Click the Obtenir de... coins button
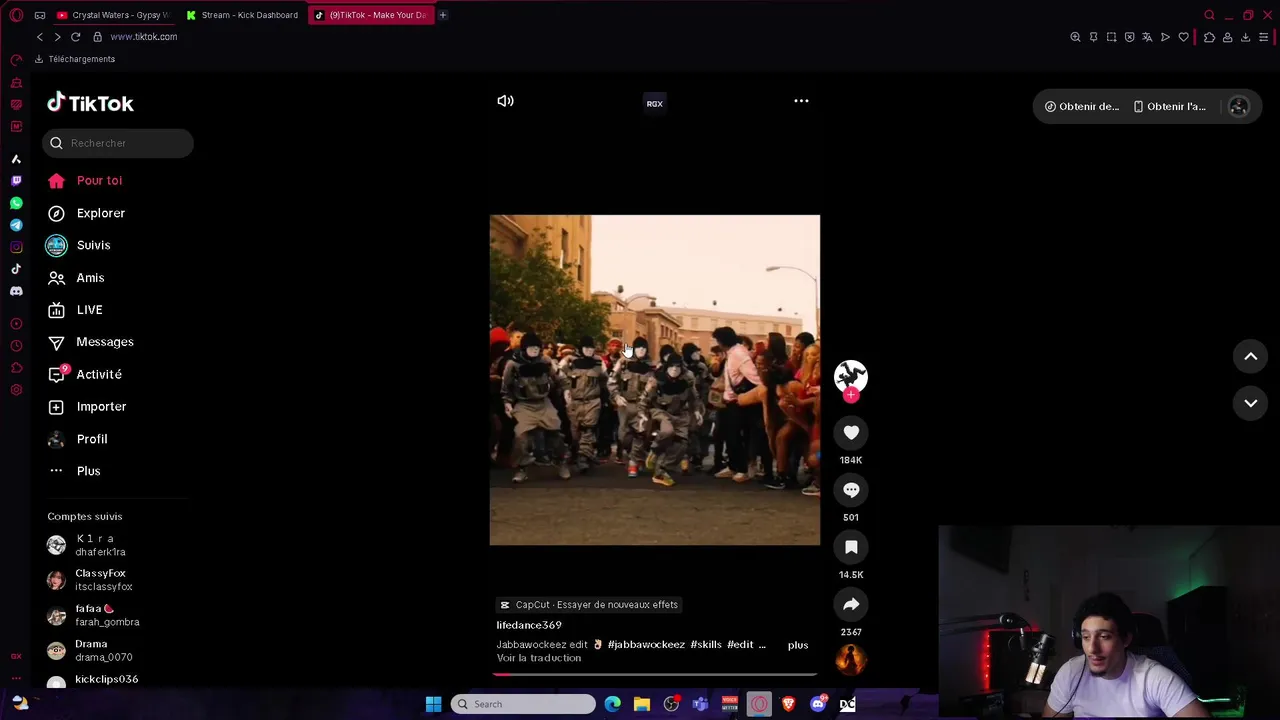The height and width of the screenshot is (720, 1280). coord(1082,106)
